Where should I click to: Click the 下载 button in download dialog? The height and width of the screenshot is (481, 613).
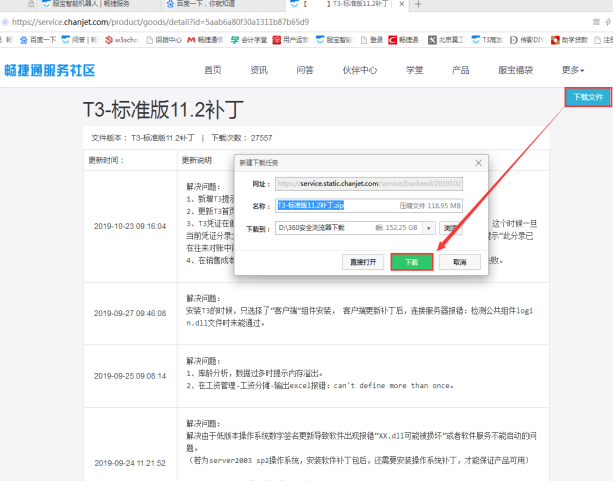tap(411, 261)
